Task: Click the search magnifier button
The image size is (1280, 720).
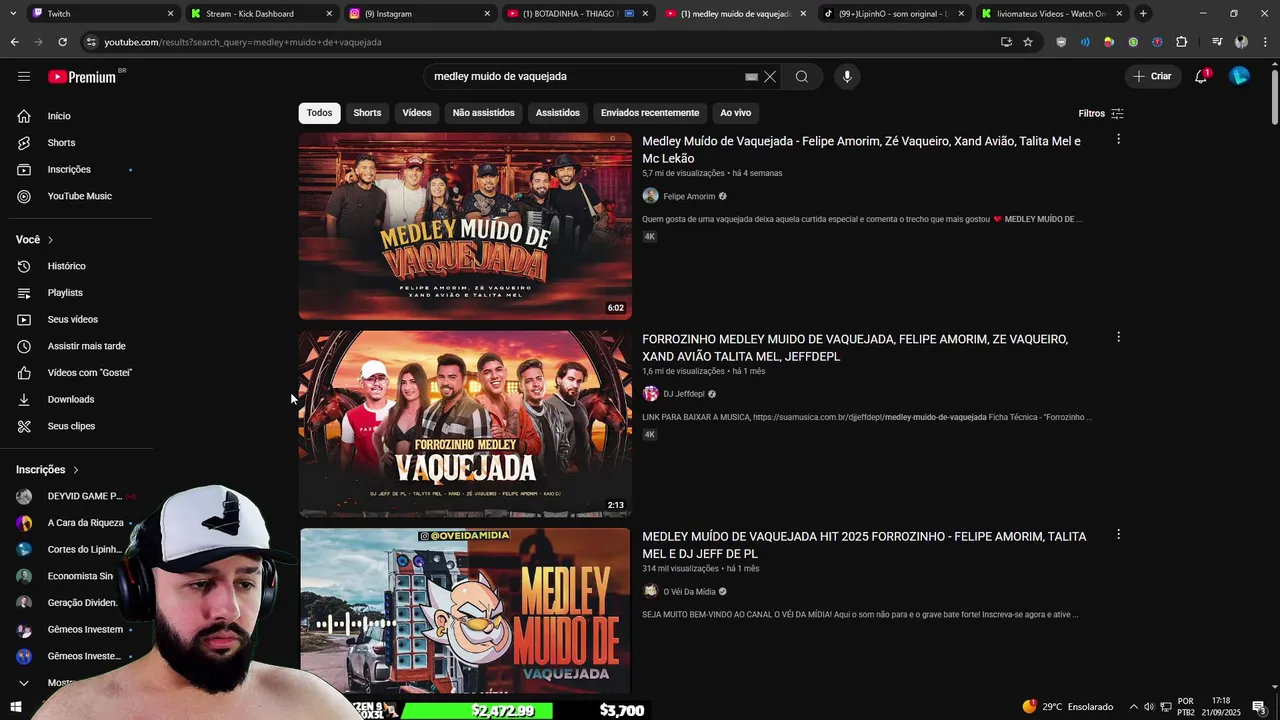Action: click(x=802, y=77)
